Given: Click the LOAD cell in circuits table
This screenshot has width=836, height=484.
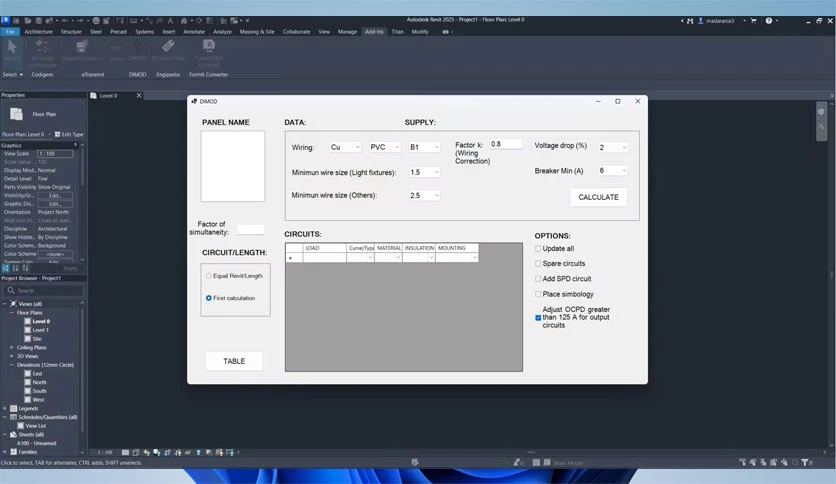Looking at the screenshot, I should (325, 257).
